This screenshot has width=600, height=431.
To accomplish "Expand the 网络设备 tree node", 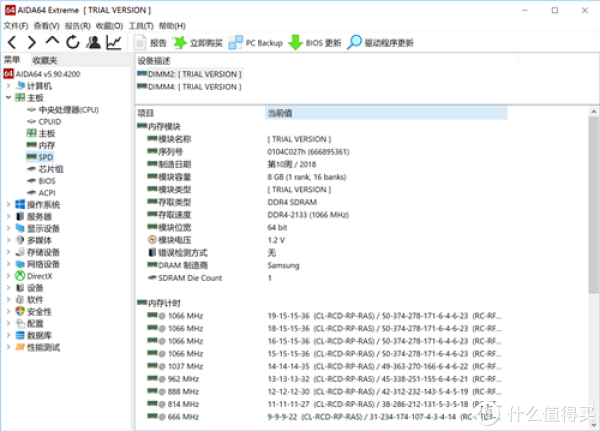I will 8,264.
